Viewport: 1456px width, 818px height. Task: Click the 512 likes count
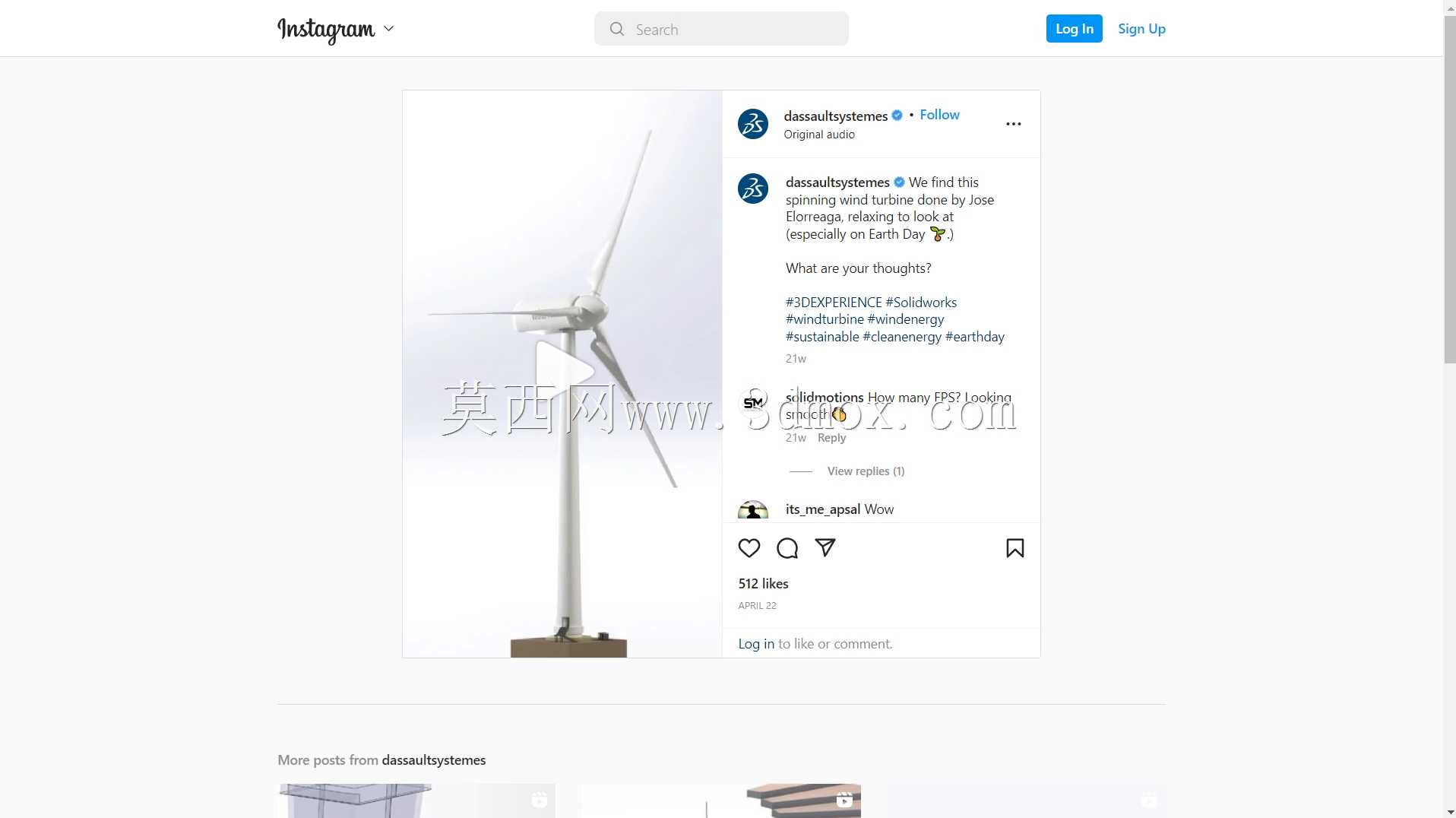click(763, 584)
